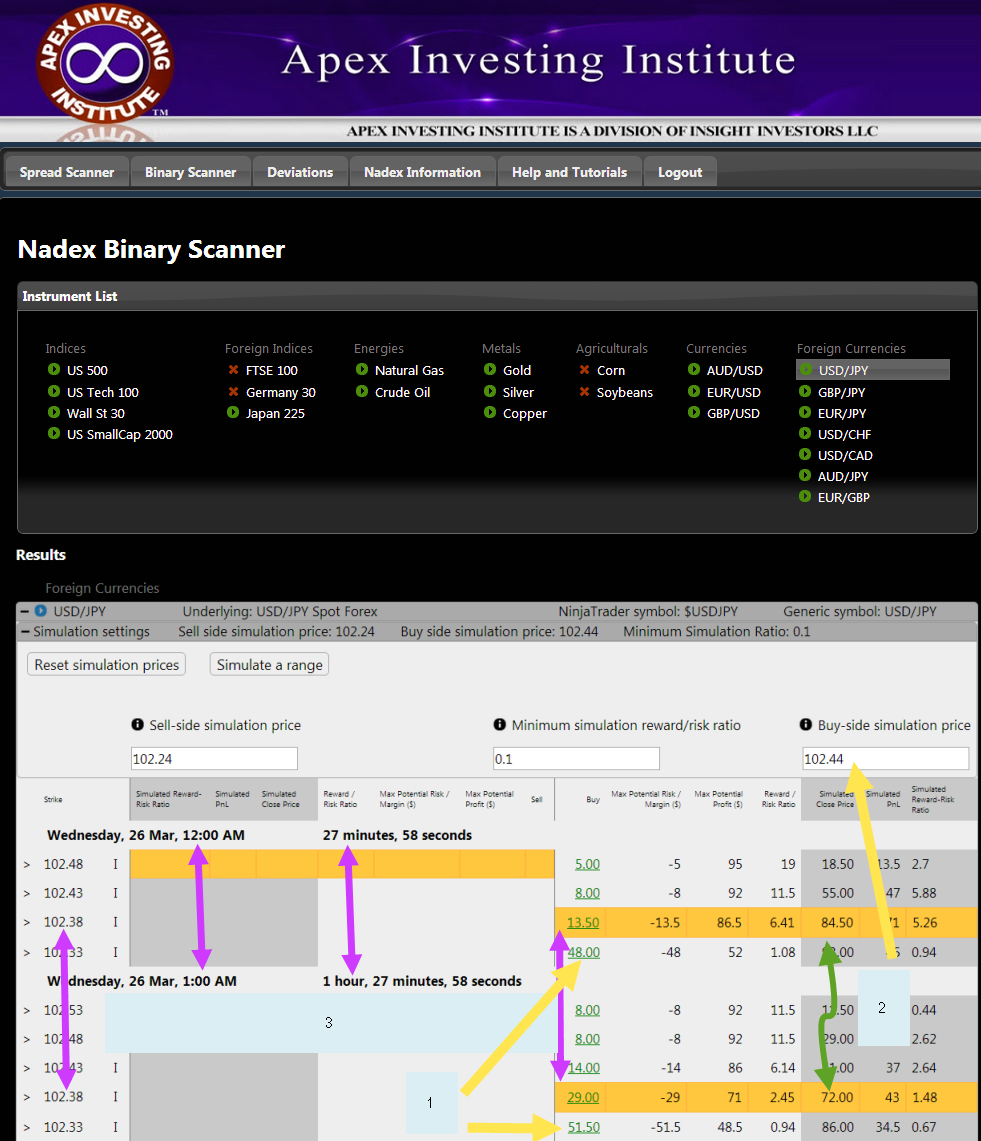Expand the 1:00 AM 102.33 strike row
The height and width of the screenshot is (1141, 981).
coord(27,1127)
